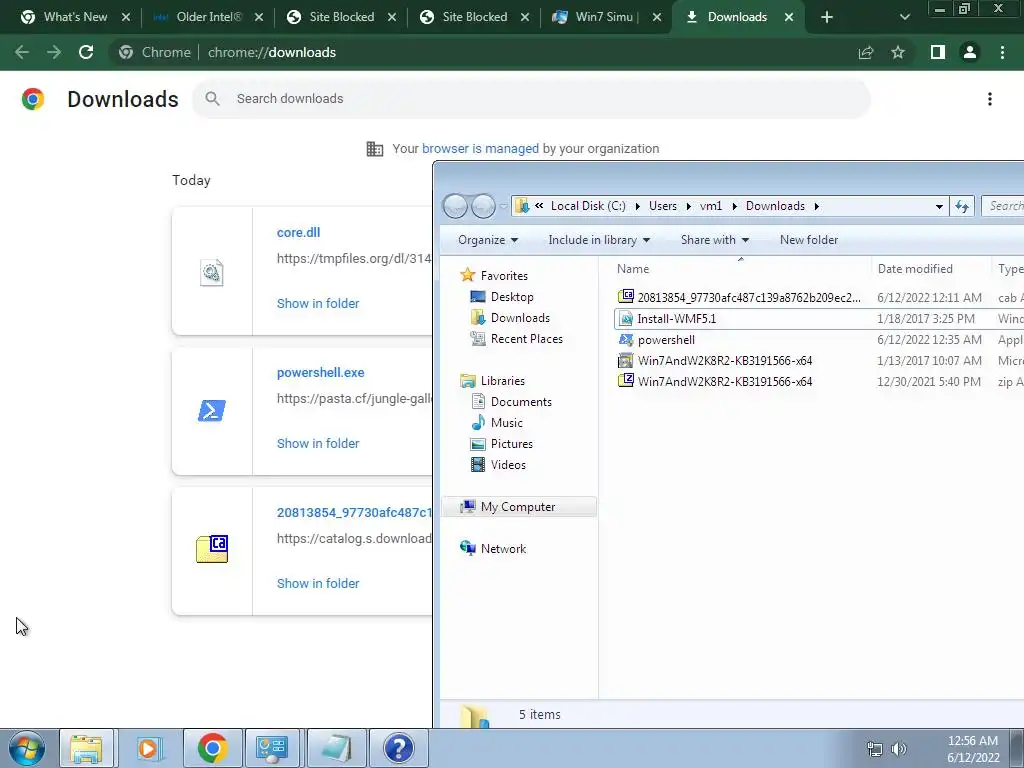1024x768 pixels.
Task: Expand Downloads breadcrumb arrow in address bar
Action: [x=816, y=206]
